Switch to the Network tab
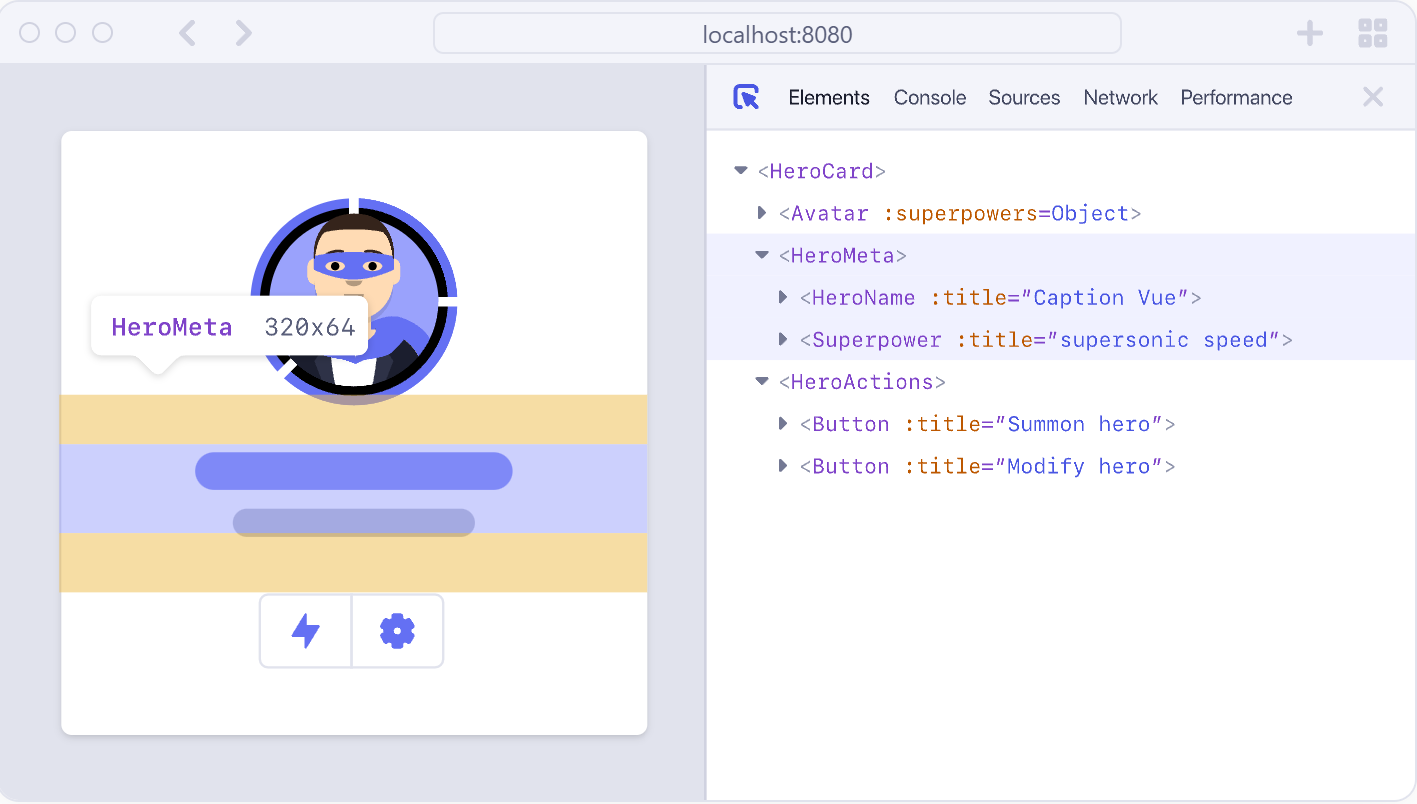The height and width of the screenshot is (804, 1417). point(1120,97)
